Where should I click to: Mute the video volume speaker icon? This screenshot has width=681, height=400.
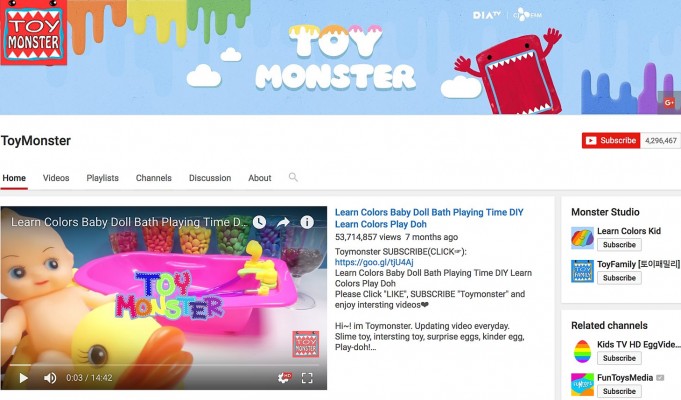point(50,378)
